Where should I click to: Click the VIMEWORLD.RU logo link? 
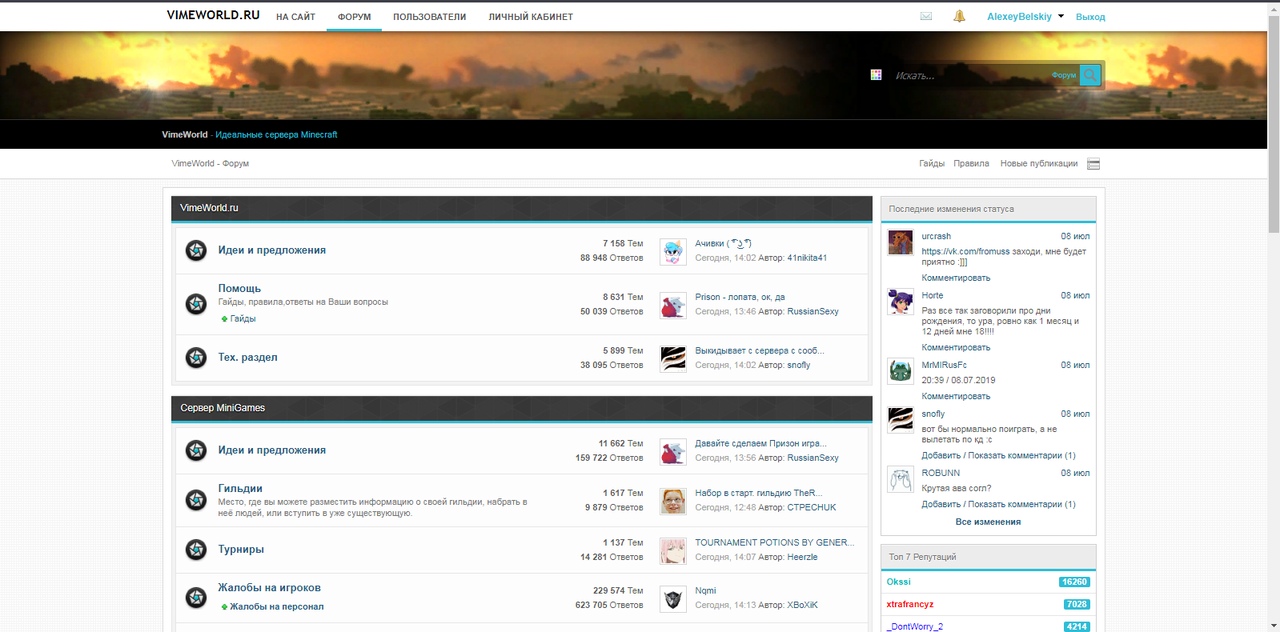(x=213, y=15)
